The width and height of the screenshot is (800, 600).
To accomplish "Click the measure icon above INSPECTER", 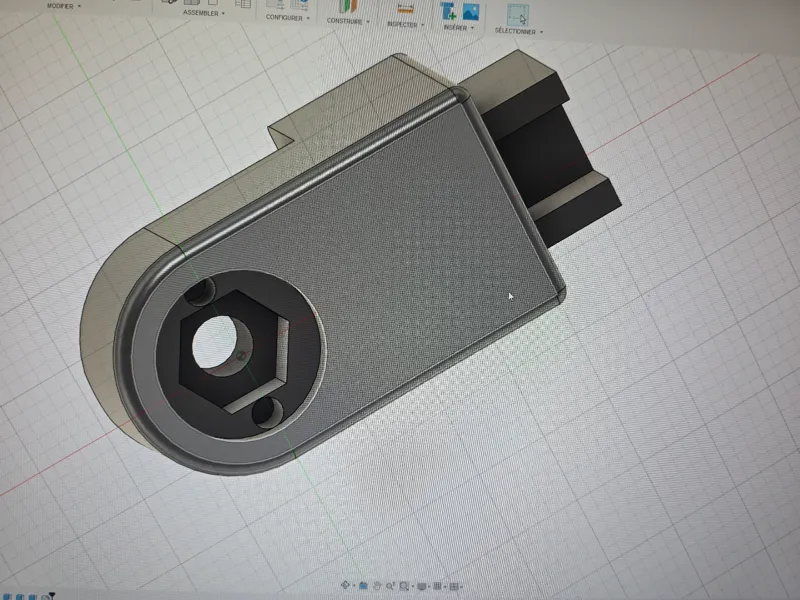I will pos(406,9).
